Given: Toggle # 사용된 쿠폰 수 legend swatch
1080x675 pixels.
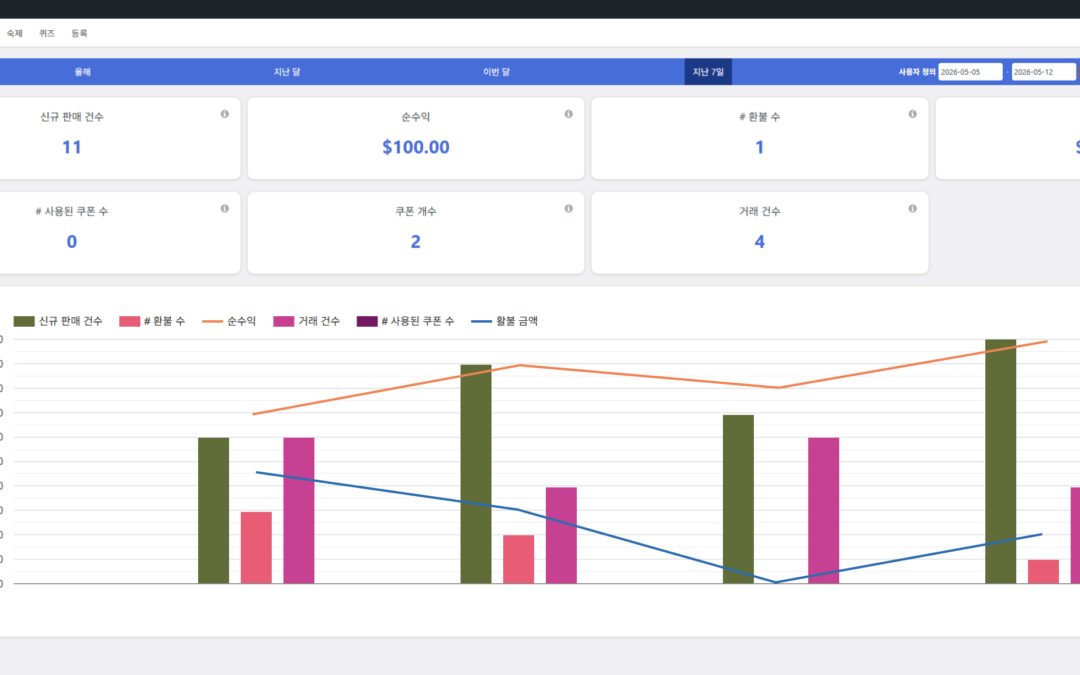Looking at the screenshot, I should pyautogui.click(x=367, y=321).
